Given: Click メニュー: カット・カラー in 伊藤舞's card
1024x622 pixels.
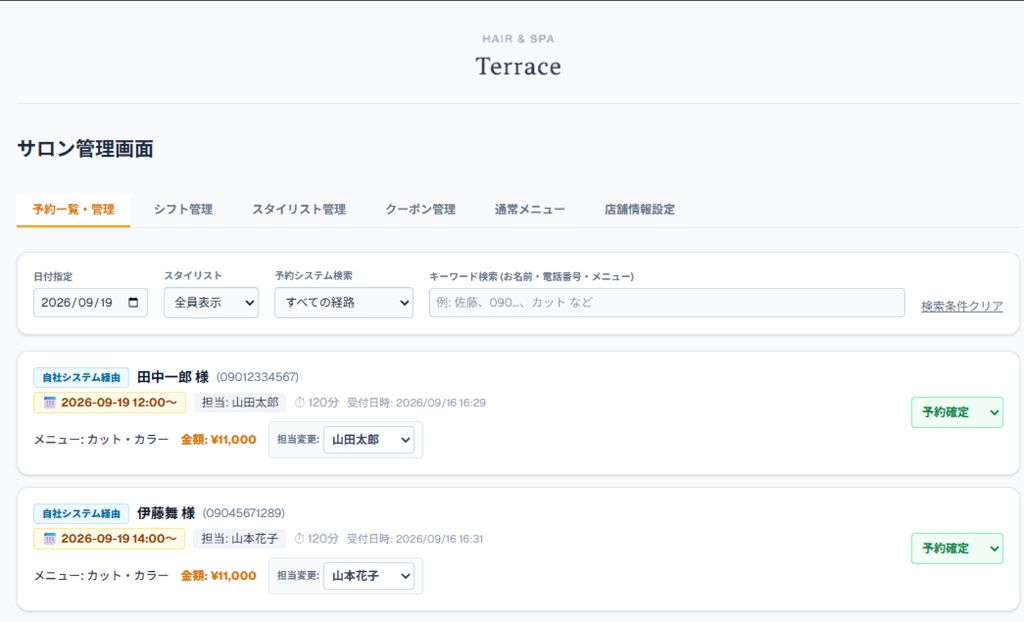Looking at the screenshot, I should coord(101,576).
